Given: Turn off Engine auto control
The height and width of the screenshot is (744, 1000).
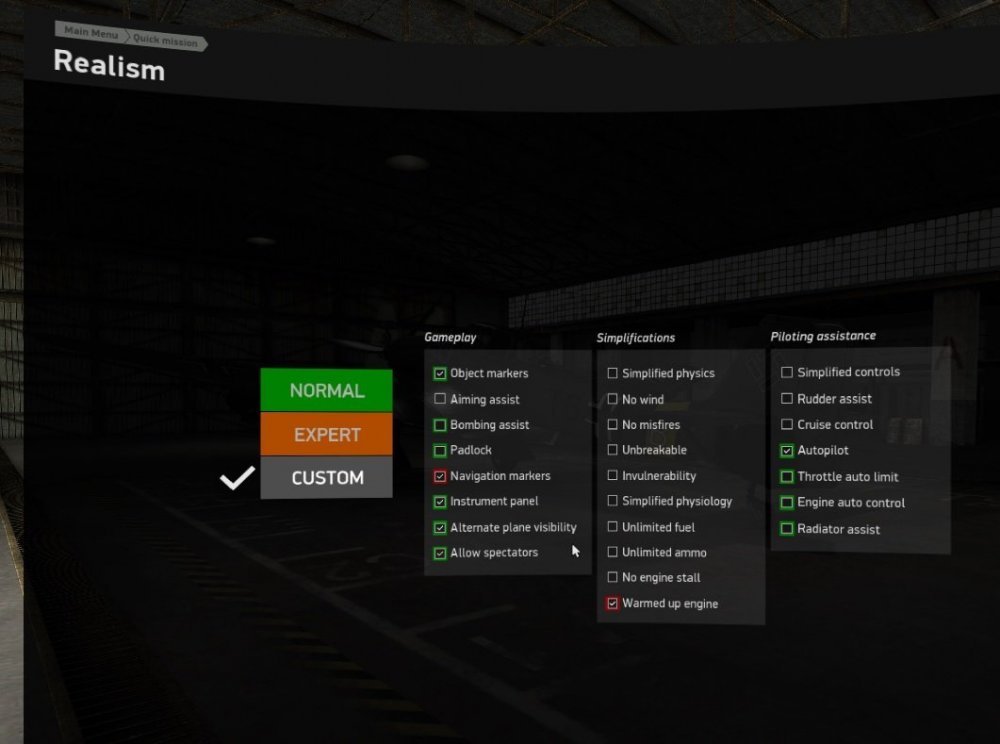Looking at the screenshot, I should pos(787,502).
